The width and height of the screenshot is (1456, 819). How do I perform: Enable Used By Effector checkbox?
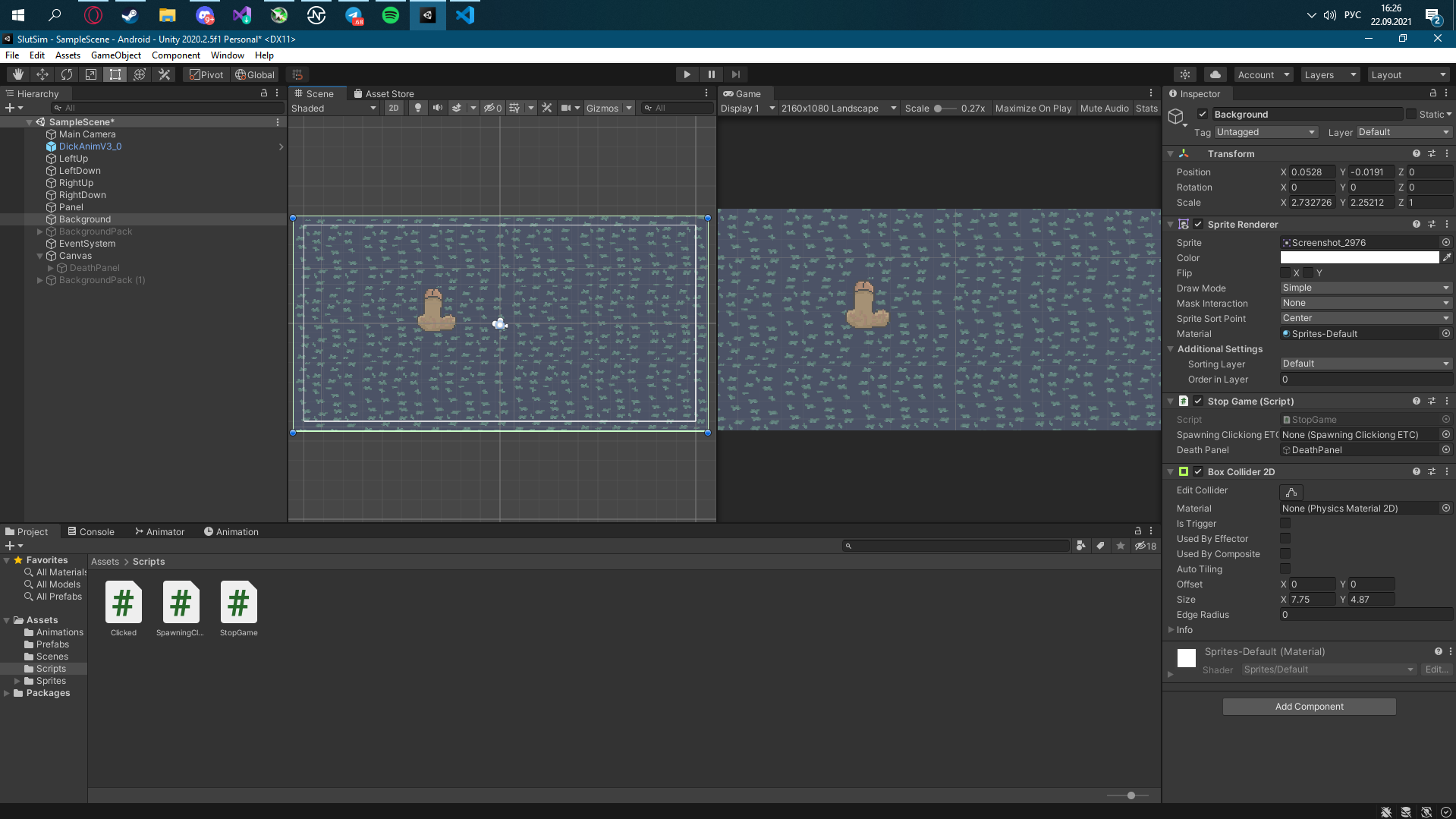click(x=1285, y=538)
